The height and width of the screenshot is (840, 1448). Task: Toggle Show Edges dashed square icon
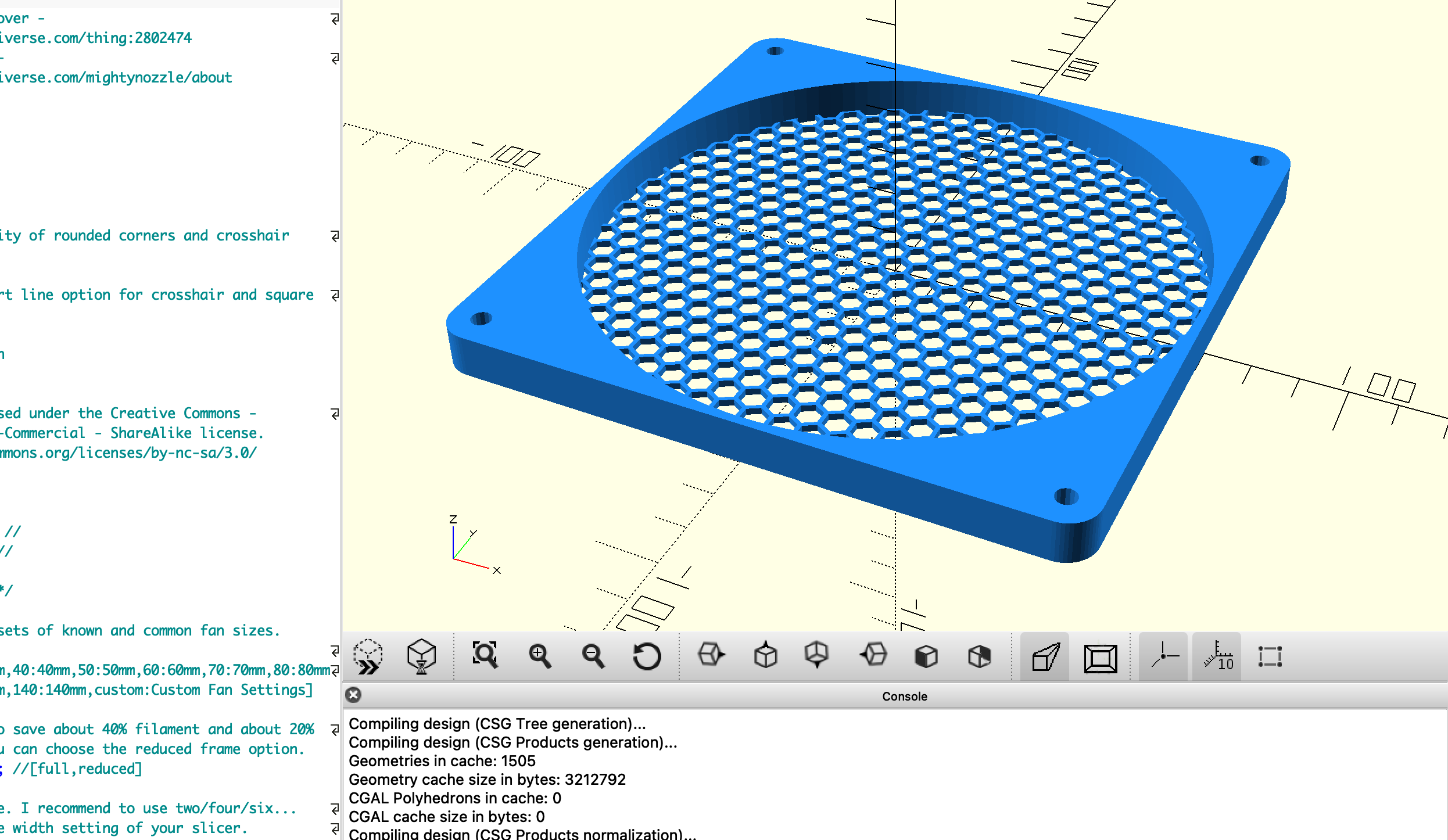[1270, 657]
